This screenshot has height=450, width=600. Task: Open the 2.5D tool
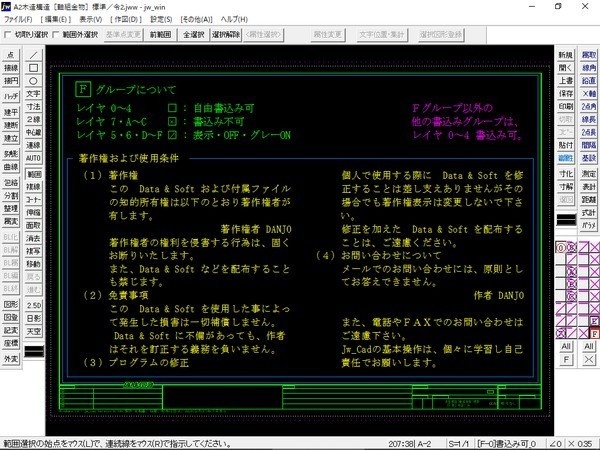[x=33, y=305]
